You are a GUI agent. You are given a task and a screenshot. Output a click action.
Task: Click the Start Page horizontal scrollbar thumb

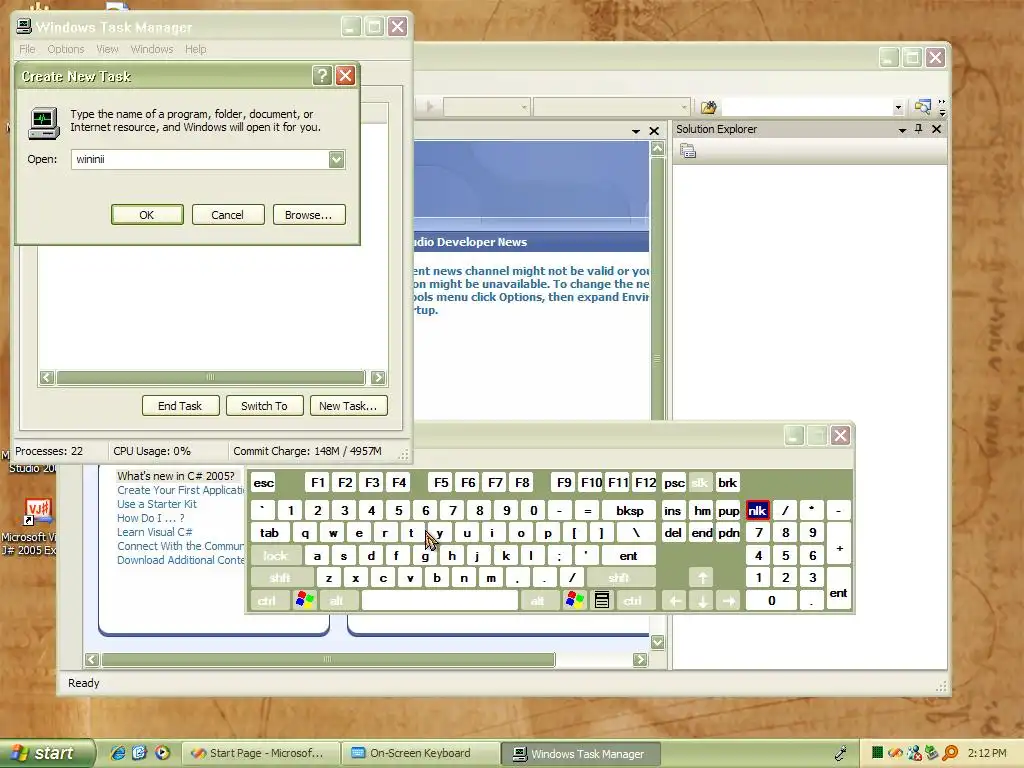328,660
